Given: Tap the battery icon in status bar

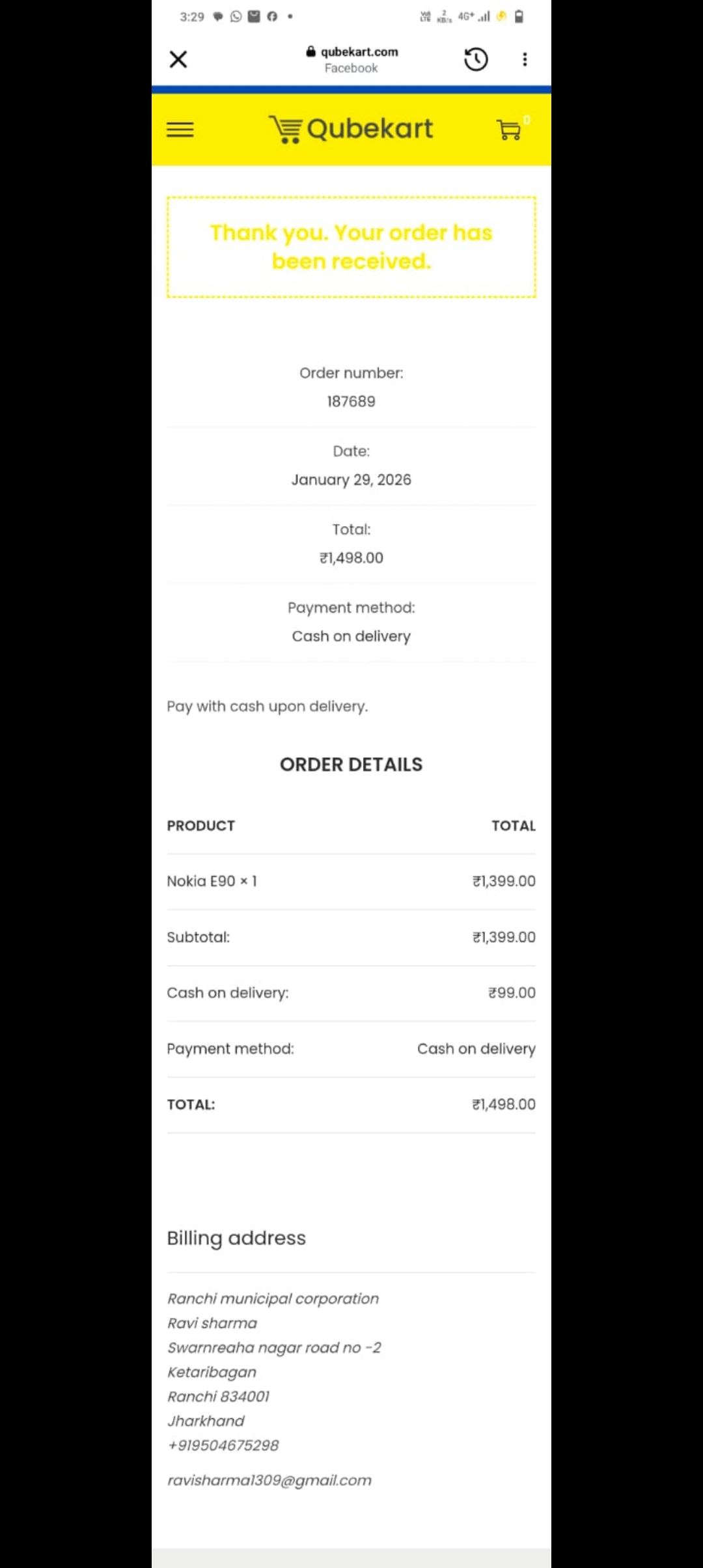Looking at the screenshot, I should 519,16.
